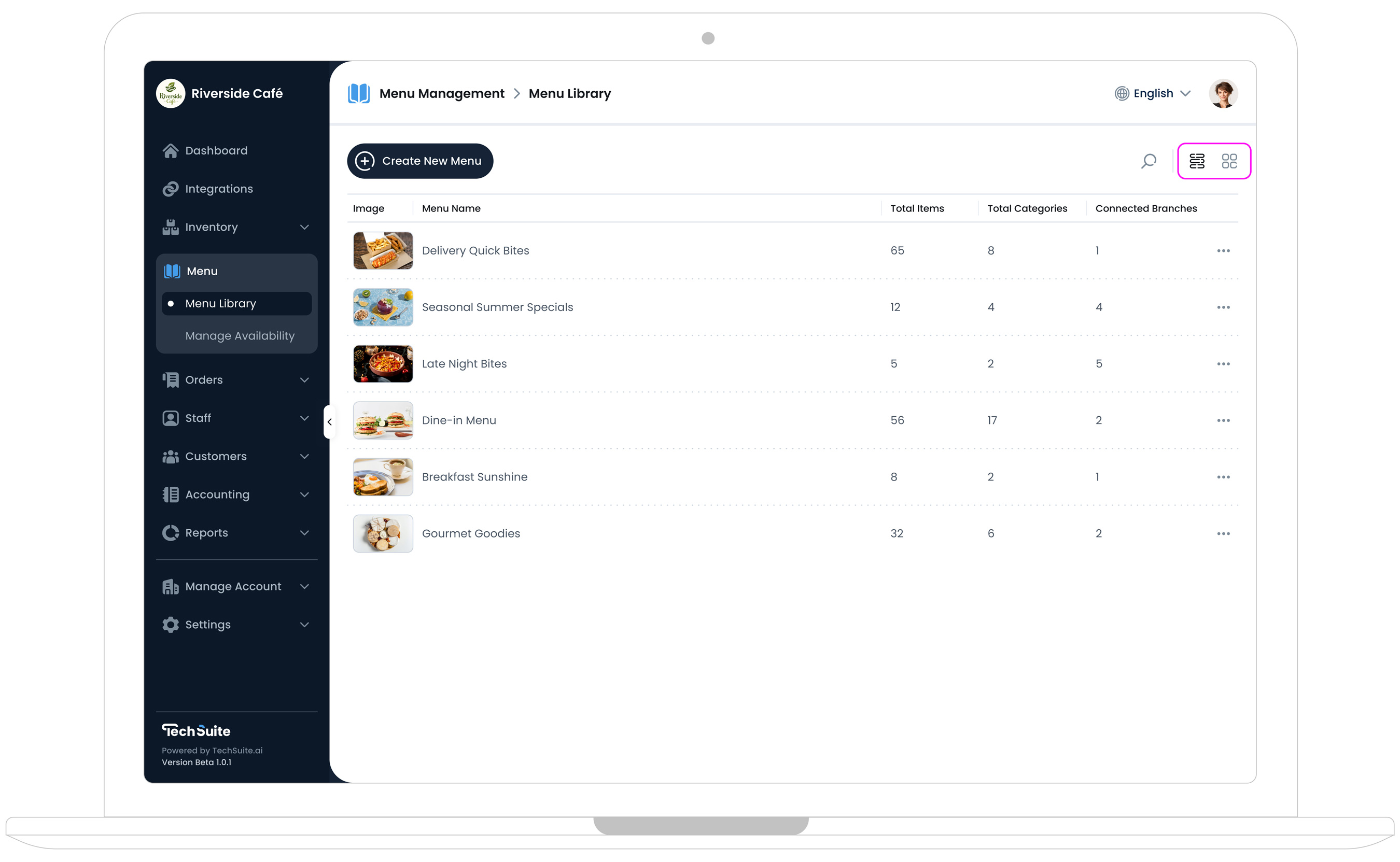Select the Integrations sidebar icon

click(170, 189)
